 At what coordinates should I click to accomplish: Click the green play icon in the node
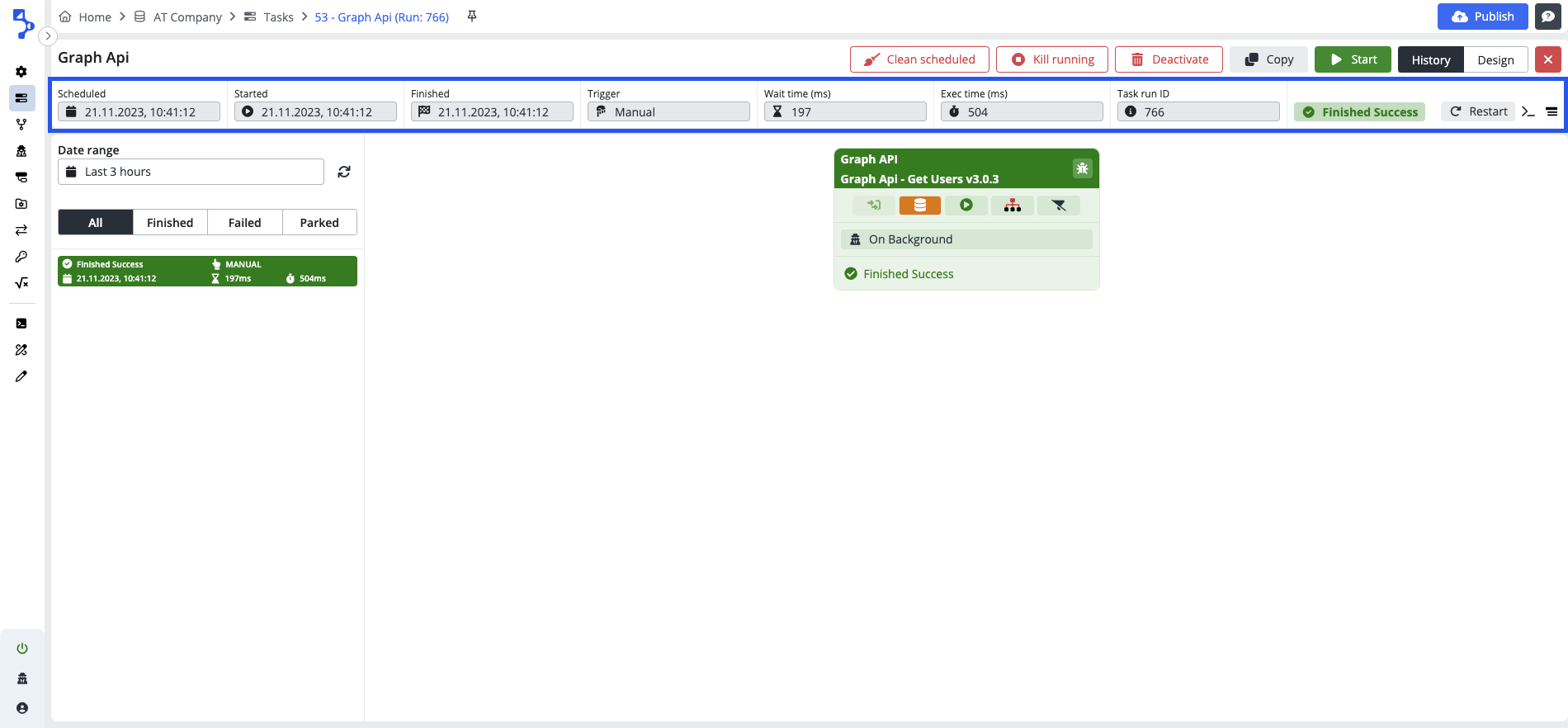pyautogui.click(x=966, y=206)
